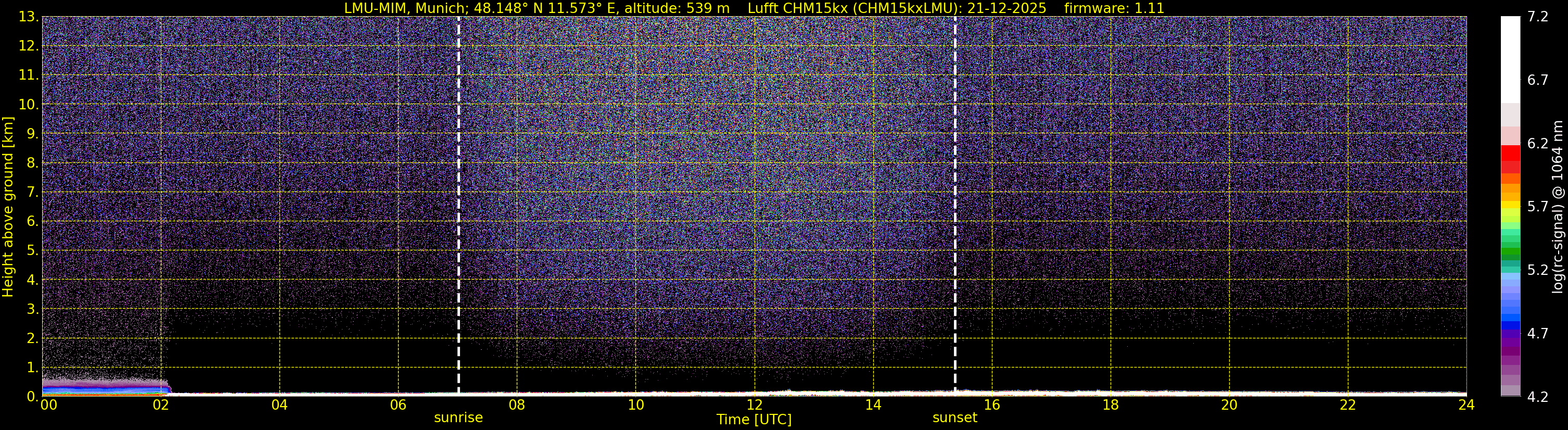Select the "sunrise" label below the time axis
This screenshot has height=430, width=1568.
(x=458, y=418)
